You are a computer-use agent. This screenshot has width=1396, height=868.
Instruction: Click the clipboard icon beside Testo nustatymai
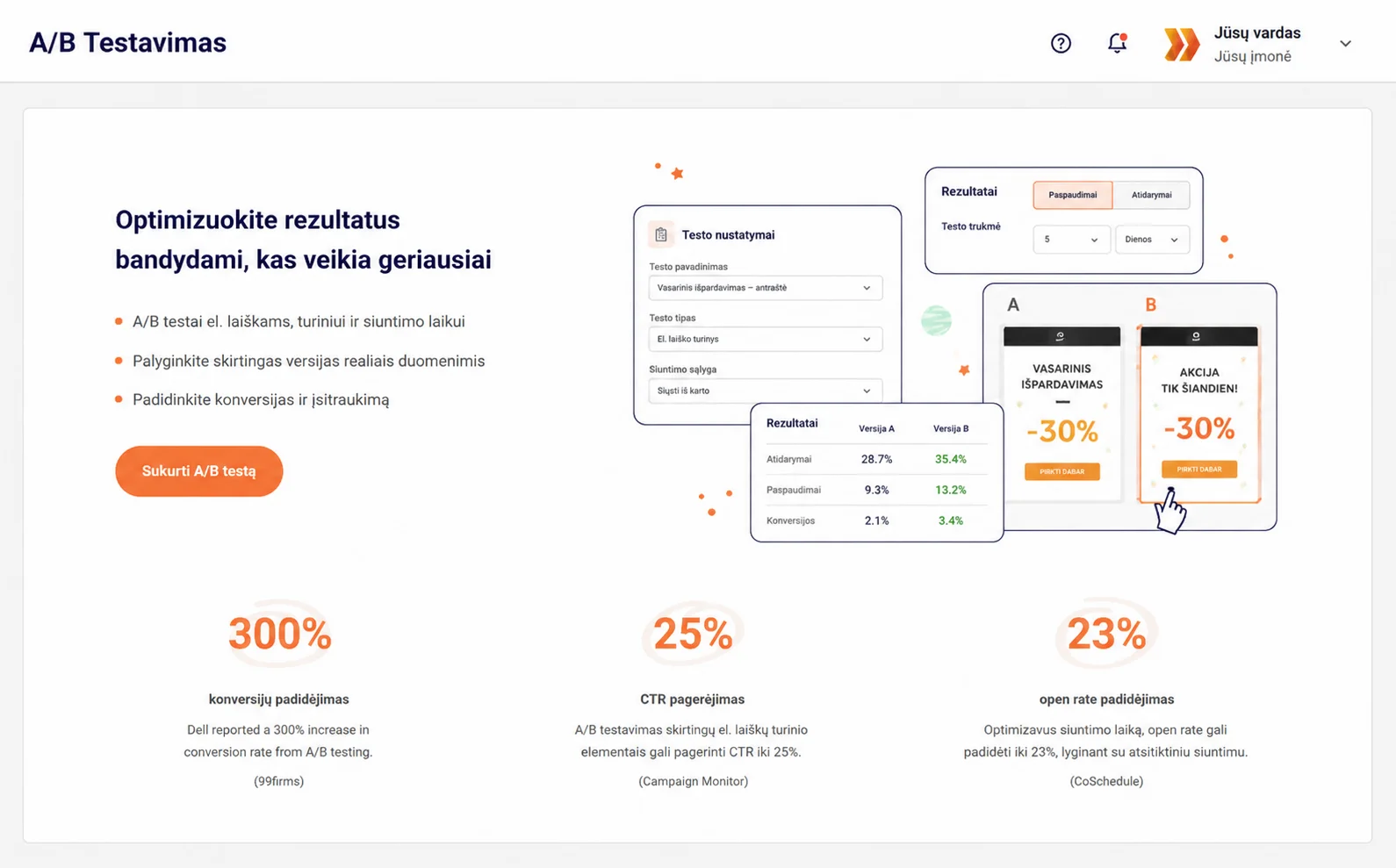(661, 234)
